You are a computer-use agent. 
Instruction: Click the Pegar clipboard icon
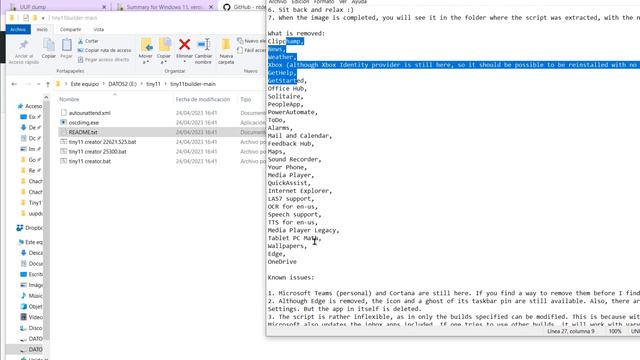[66, 45]
